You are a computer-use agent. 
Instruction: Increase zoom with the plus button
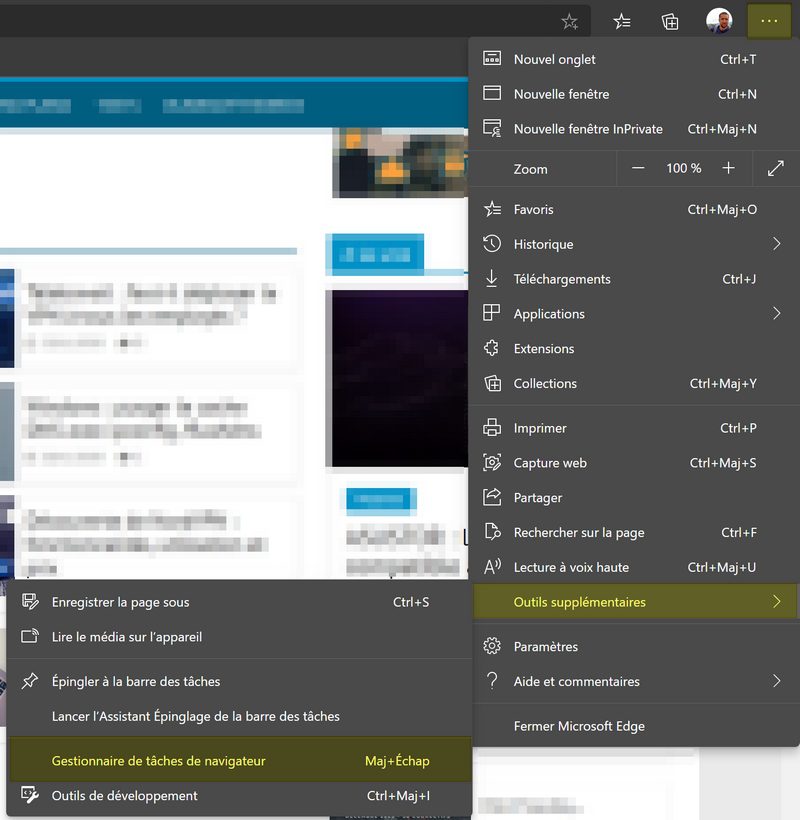(x=728, y=168)
